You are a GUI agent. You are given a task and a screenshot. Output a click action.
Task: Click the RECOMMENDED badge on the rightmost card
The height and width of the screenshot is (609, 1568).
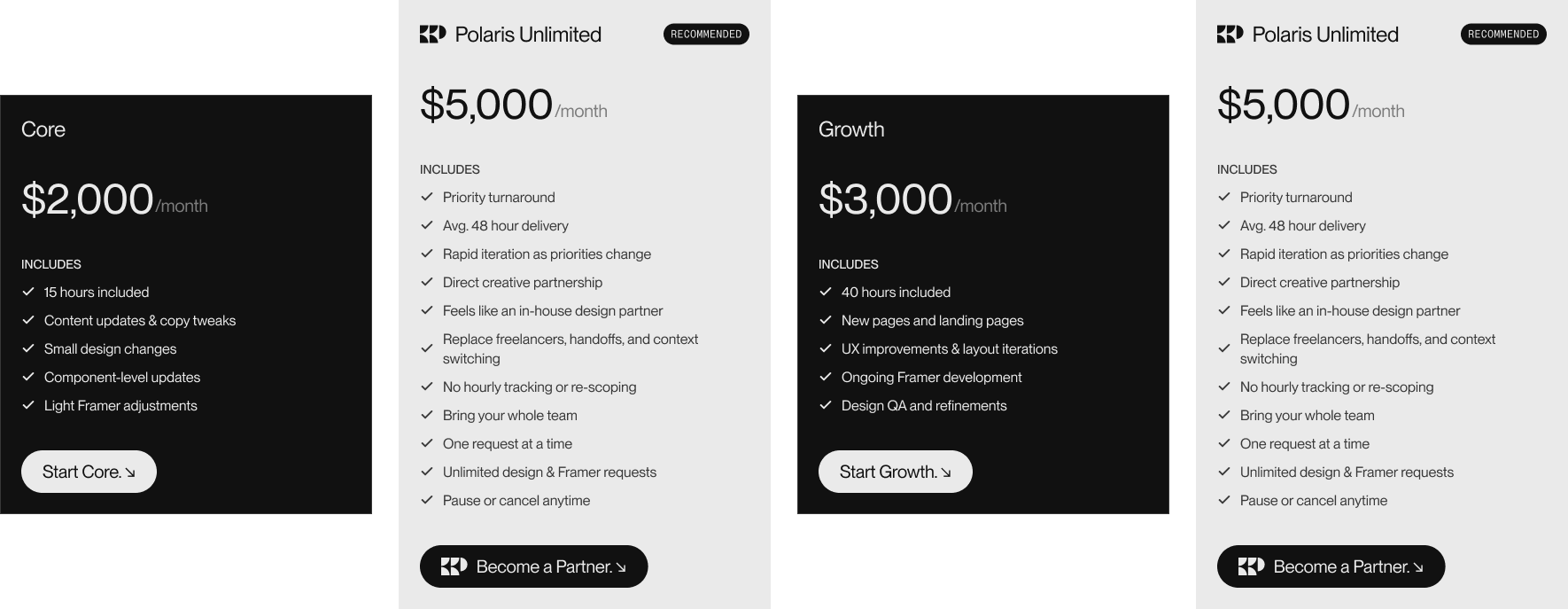(x=1503, y=35)
